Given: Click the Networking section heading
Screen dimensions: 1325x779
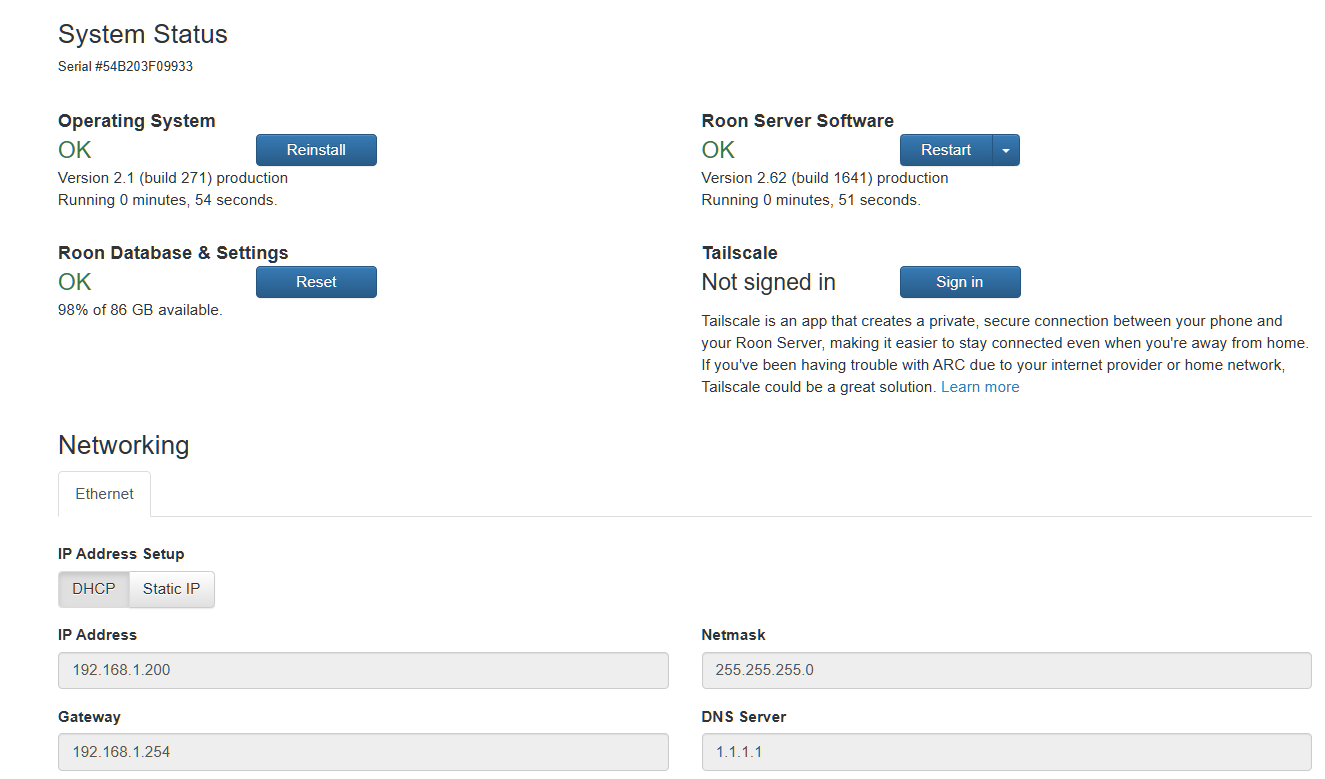Looking at the screenshot, I should (x=124, y=445).
